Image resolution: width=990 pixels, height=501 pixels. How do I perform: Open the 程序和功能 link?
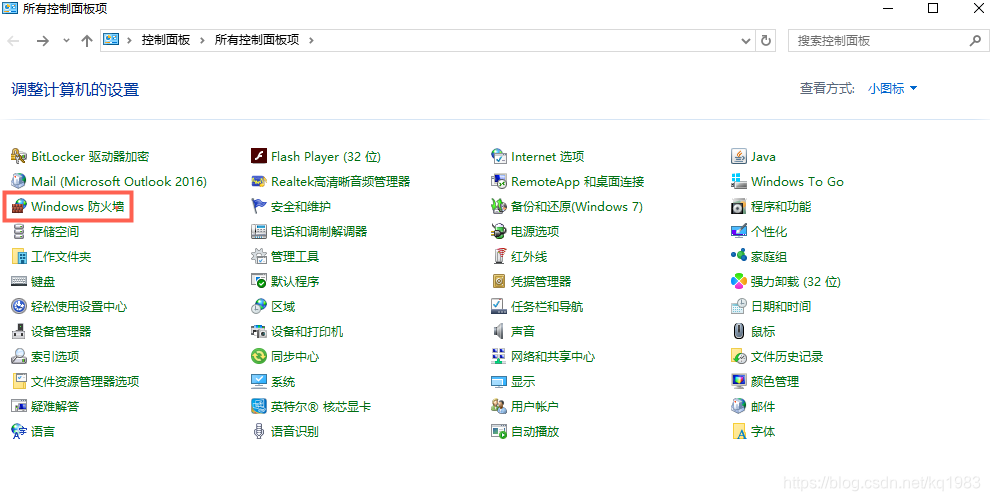point(781,206)
